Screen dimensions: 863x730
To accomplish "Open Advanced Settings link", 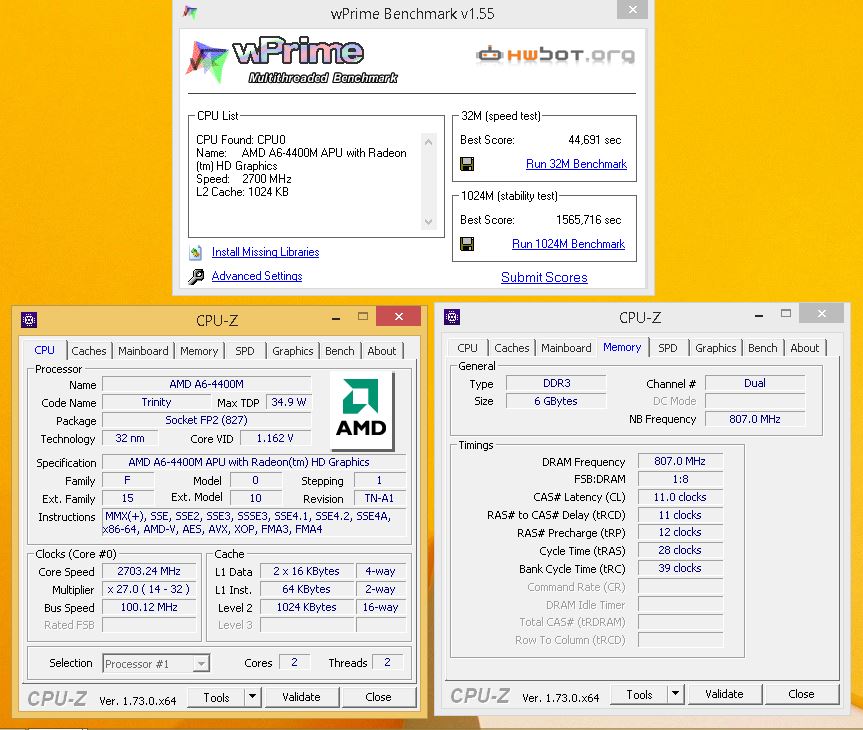I will (x=256, y=276).
